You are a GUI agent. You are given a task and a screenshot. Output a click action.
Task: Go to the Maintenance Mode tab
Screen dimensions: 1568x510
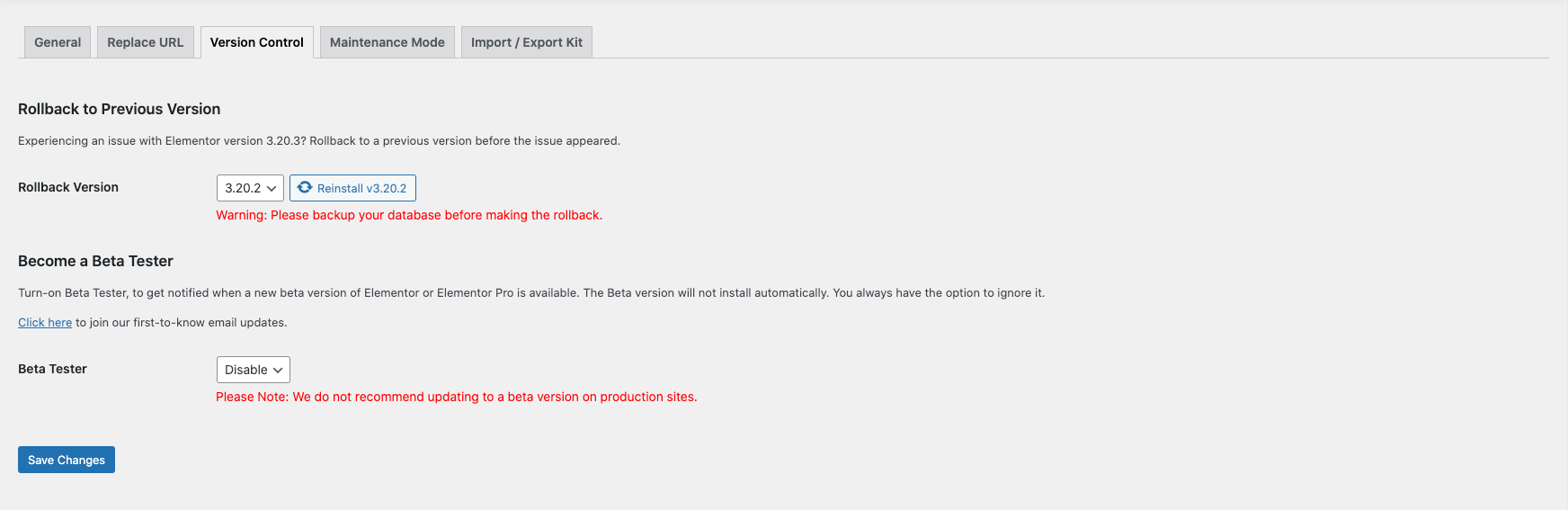tap(387, 42)
